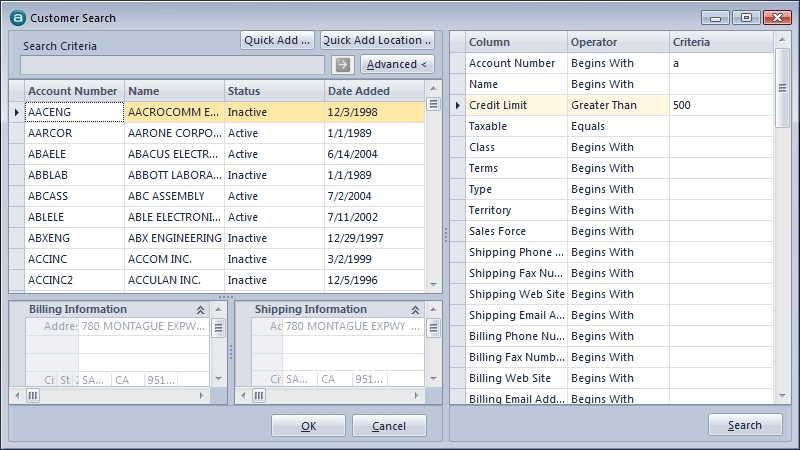The width and height of the screenshot is (800, 450).
Task: Click into the Search Criteria input field
Action: 172,65
